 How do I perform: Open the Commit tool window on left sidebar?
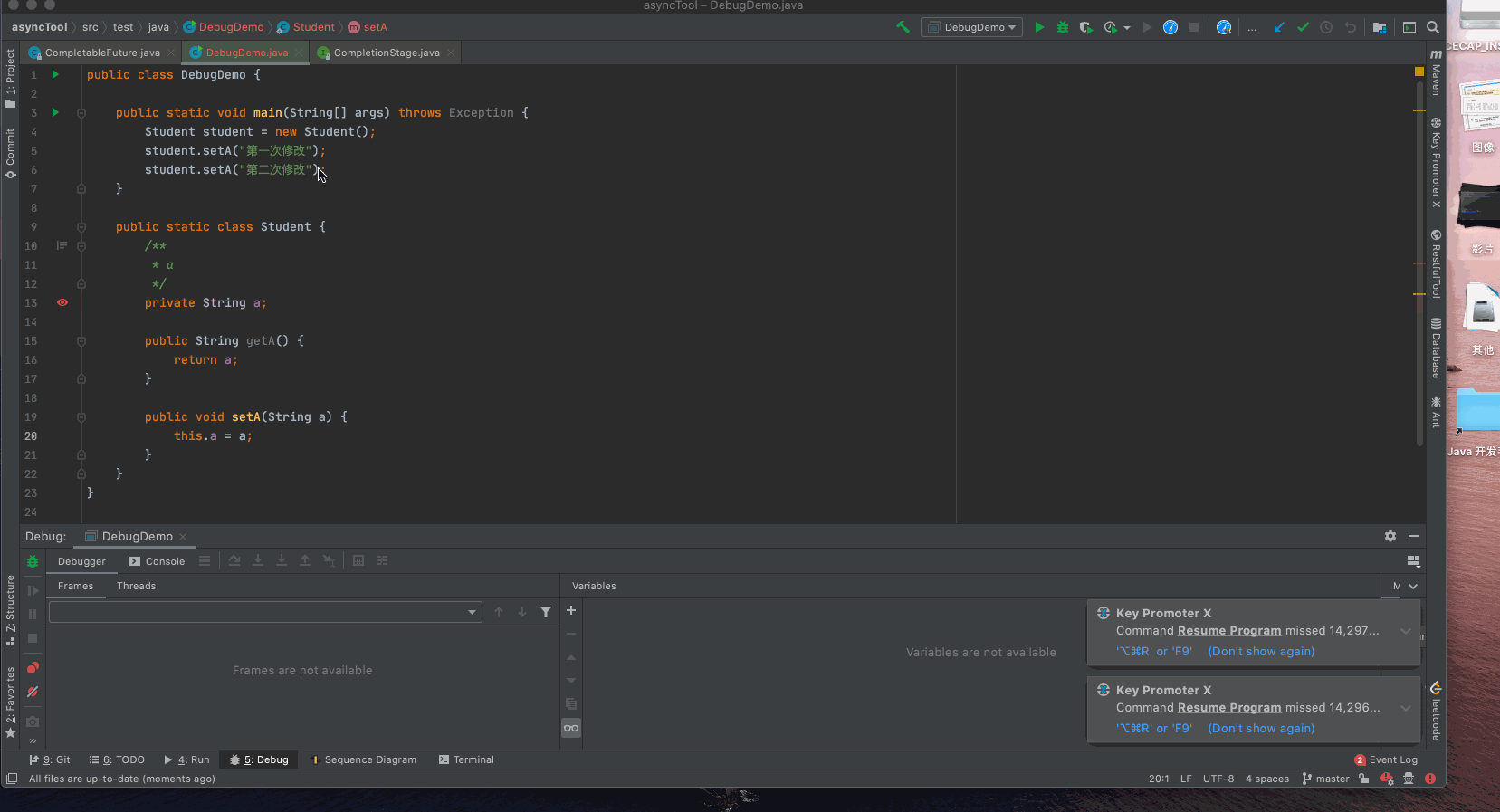tap(10, 153)
